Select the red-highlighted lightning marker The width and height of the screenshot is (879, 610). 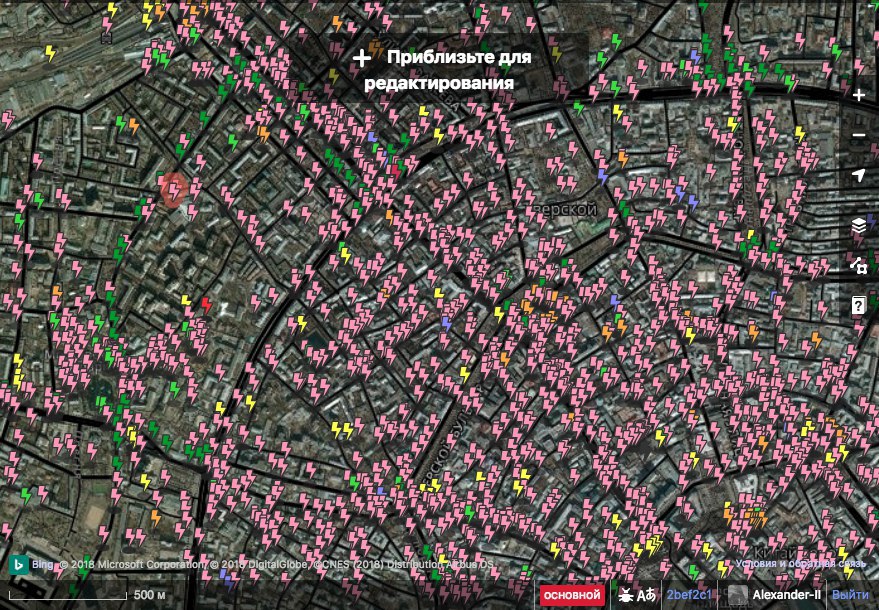[x=175, y=189]
